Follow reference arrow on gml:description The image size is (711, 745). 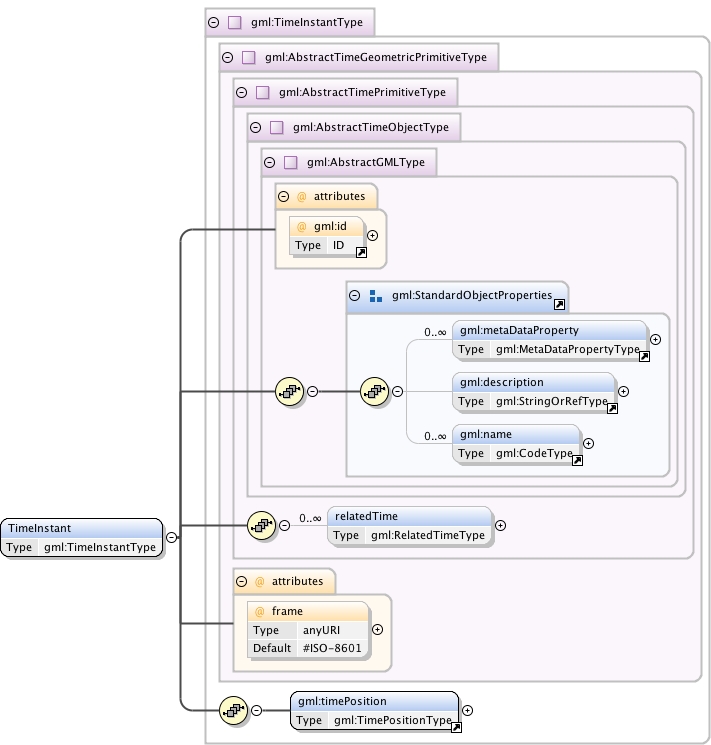[x=613, y=409]
